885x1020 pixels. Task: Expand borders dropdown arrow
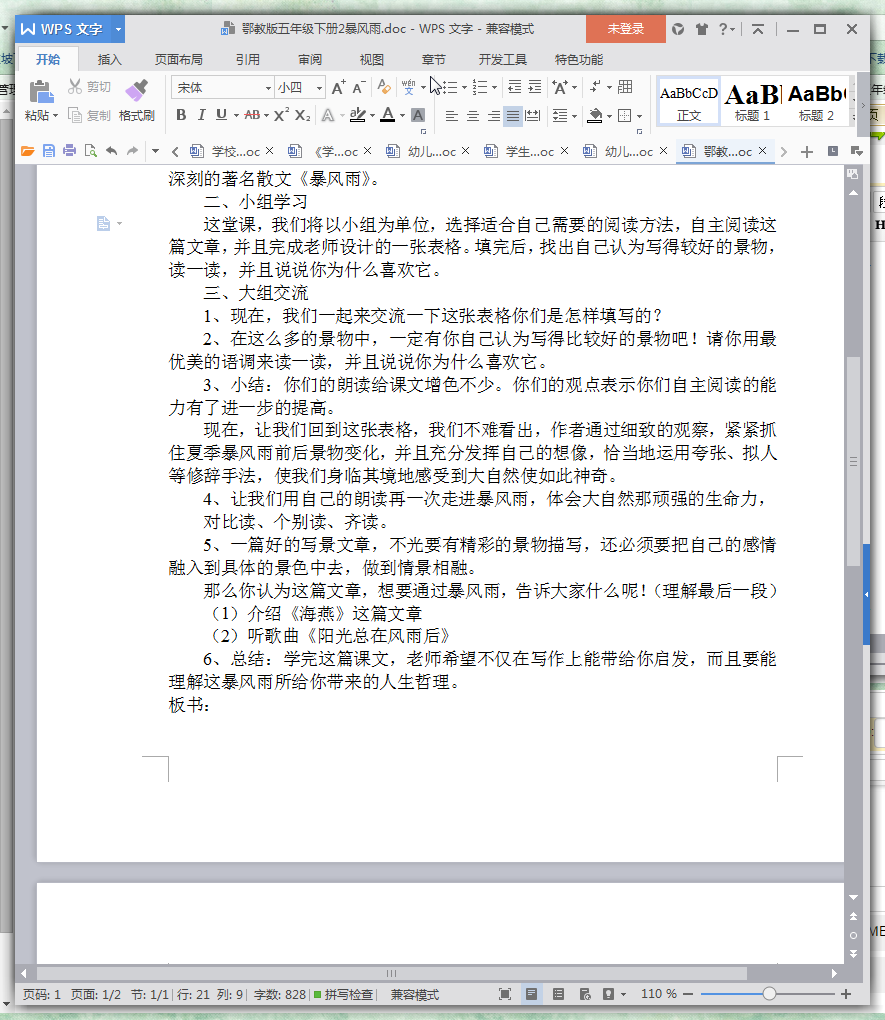point(640,116)
